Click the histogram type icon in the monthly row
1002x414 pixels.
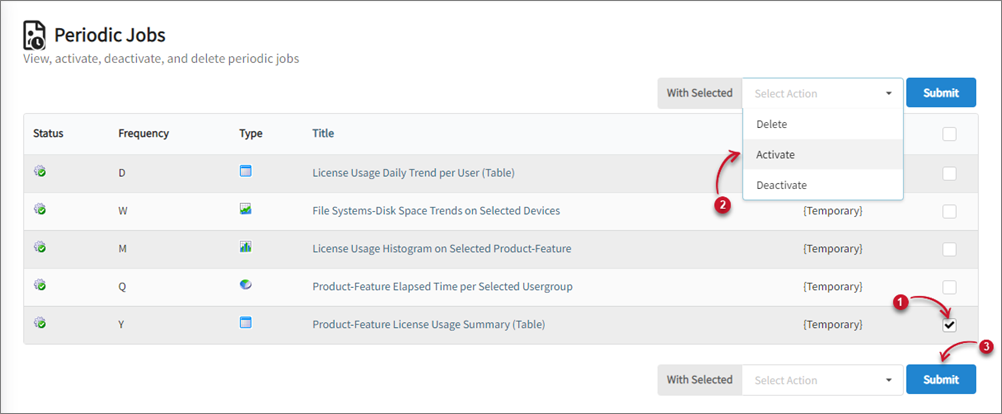pos(246,248)
